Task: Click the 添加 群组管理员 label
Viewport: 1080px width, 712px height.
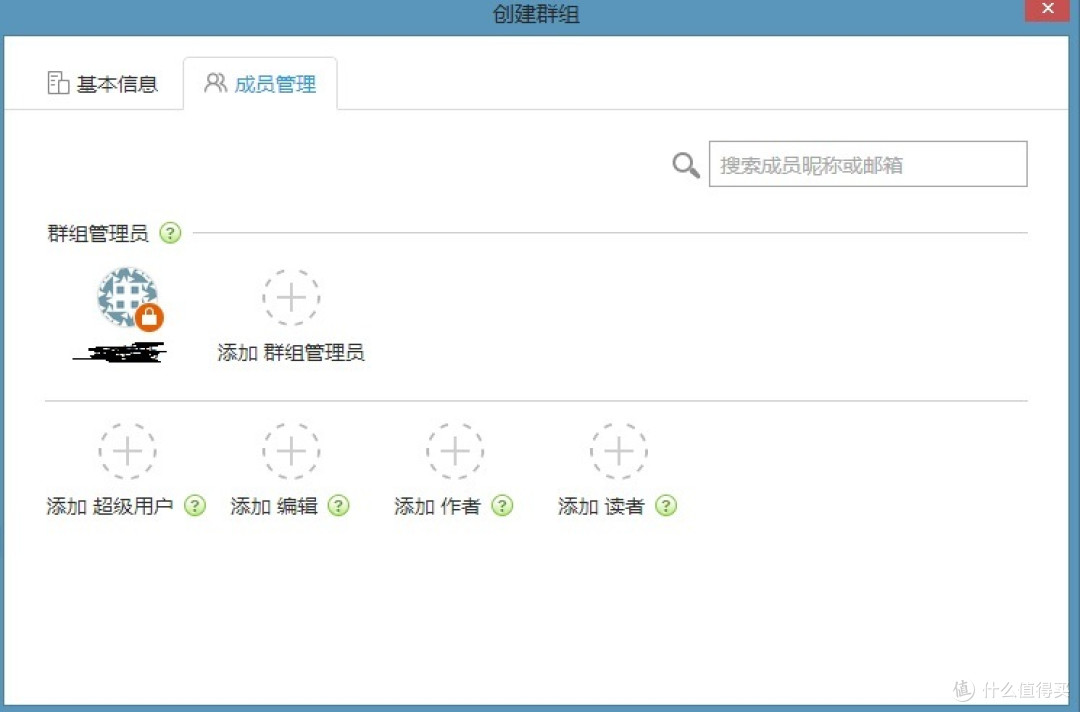Action: 291,353
